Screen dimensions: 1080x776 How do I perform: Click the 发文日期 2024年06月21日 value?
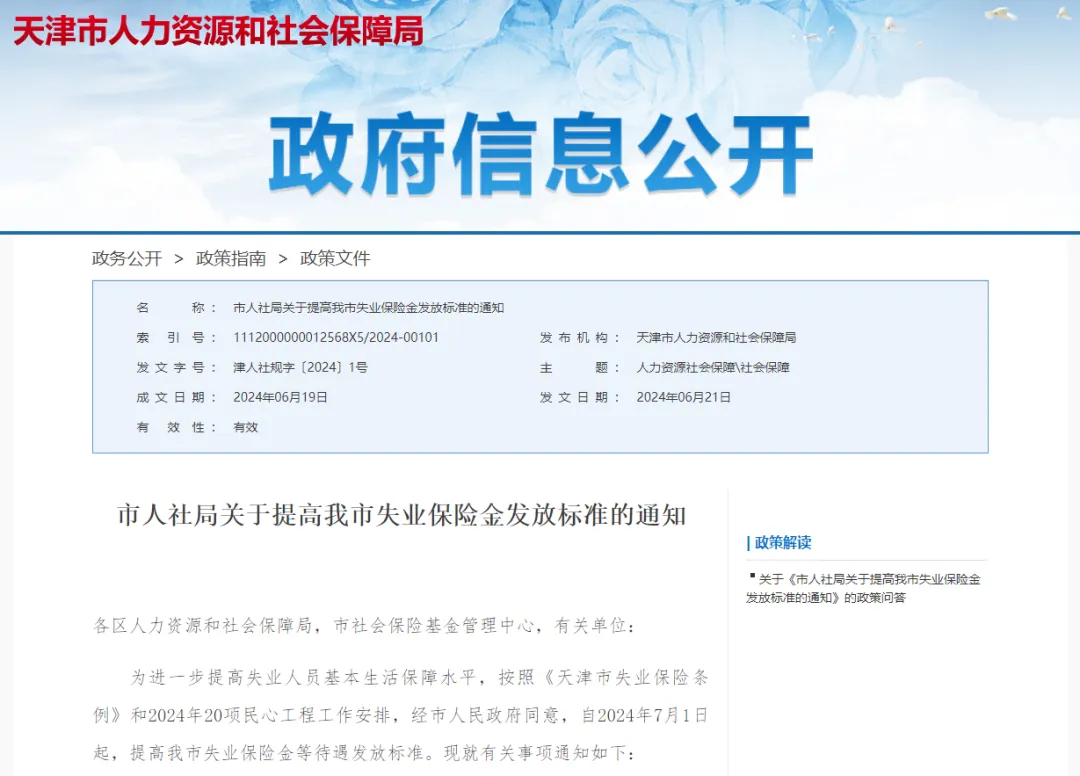click(x=685, y=397)
